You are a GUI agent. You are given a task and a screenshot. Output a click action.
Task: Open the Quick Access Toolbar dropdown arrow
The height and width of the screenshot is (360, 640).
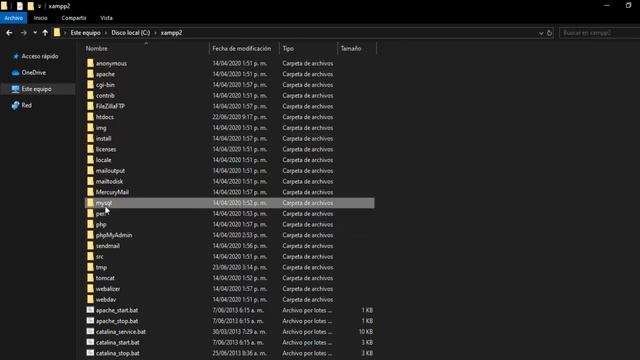click(x=40, y=7)
